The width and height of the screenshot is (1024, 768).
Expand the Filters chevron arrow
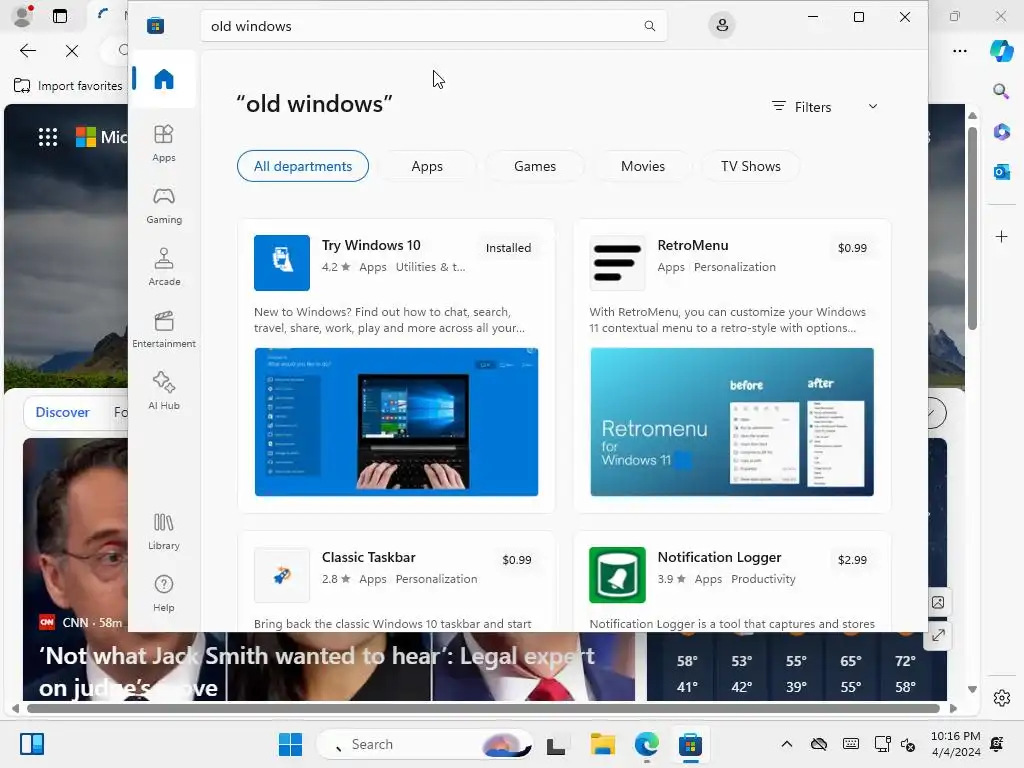coord(872,106)
